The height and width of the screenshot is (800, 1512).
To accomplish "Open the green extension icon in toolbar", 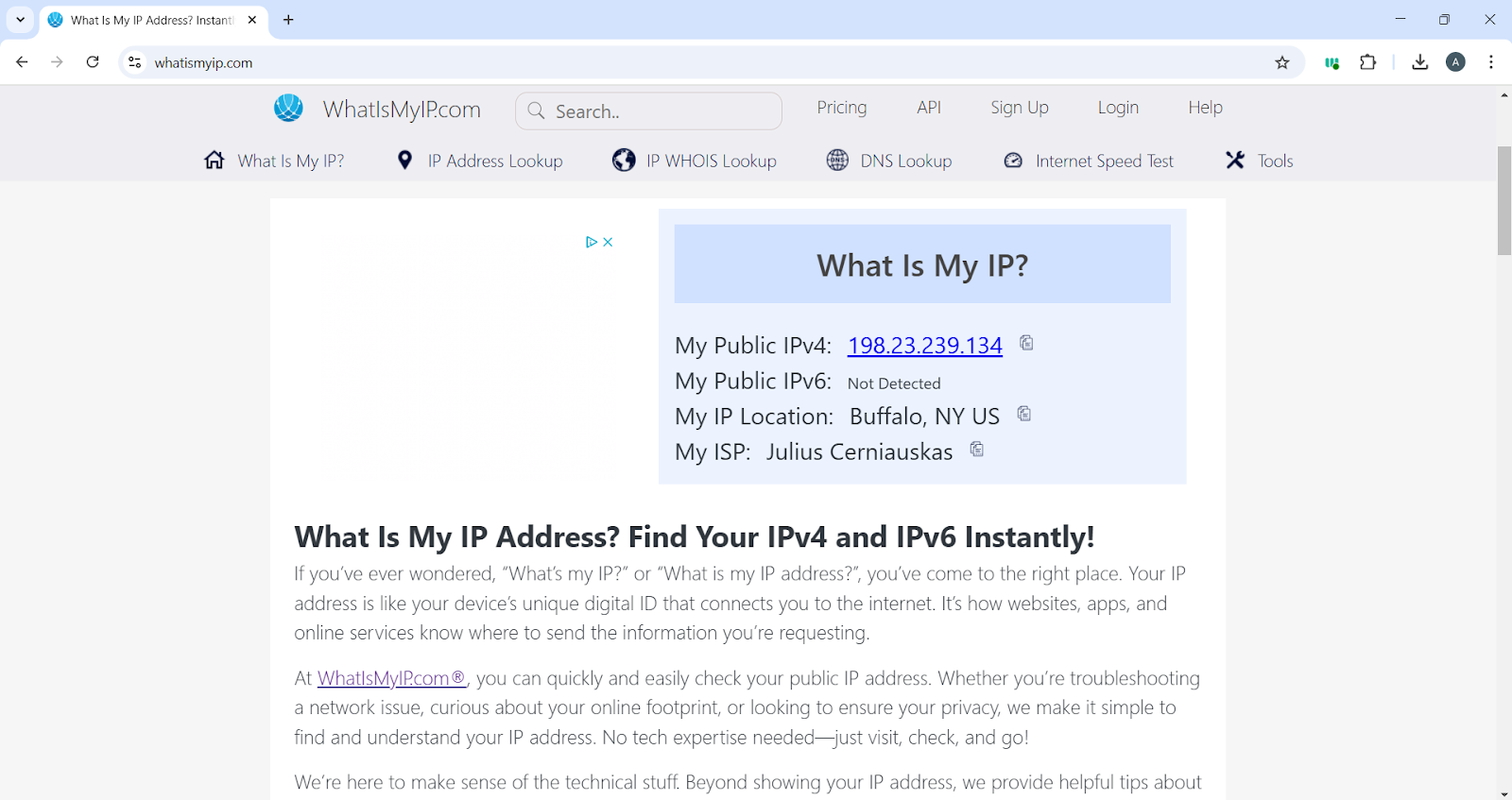I will (x=1332, y=63).
